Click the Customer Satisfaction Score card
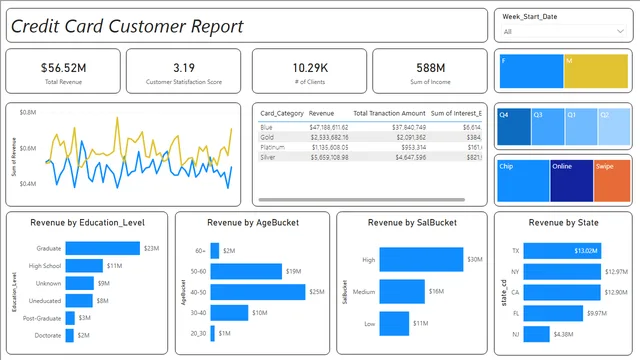The image size is (640, 360). point(184,71)
